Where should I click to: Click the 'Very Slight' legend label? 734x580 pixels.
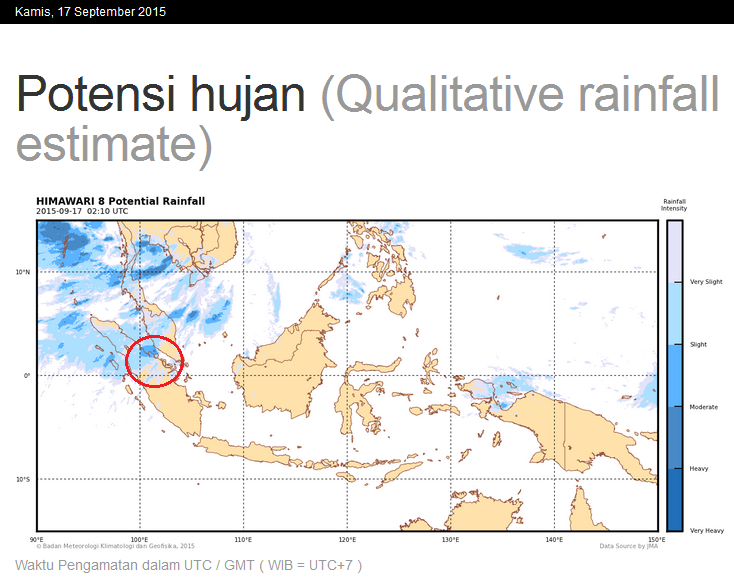(706, 282)
